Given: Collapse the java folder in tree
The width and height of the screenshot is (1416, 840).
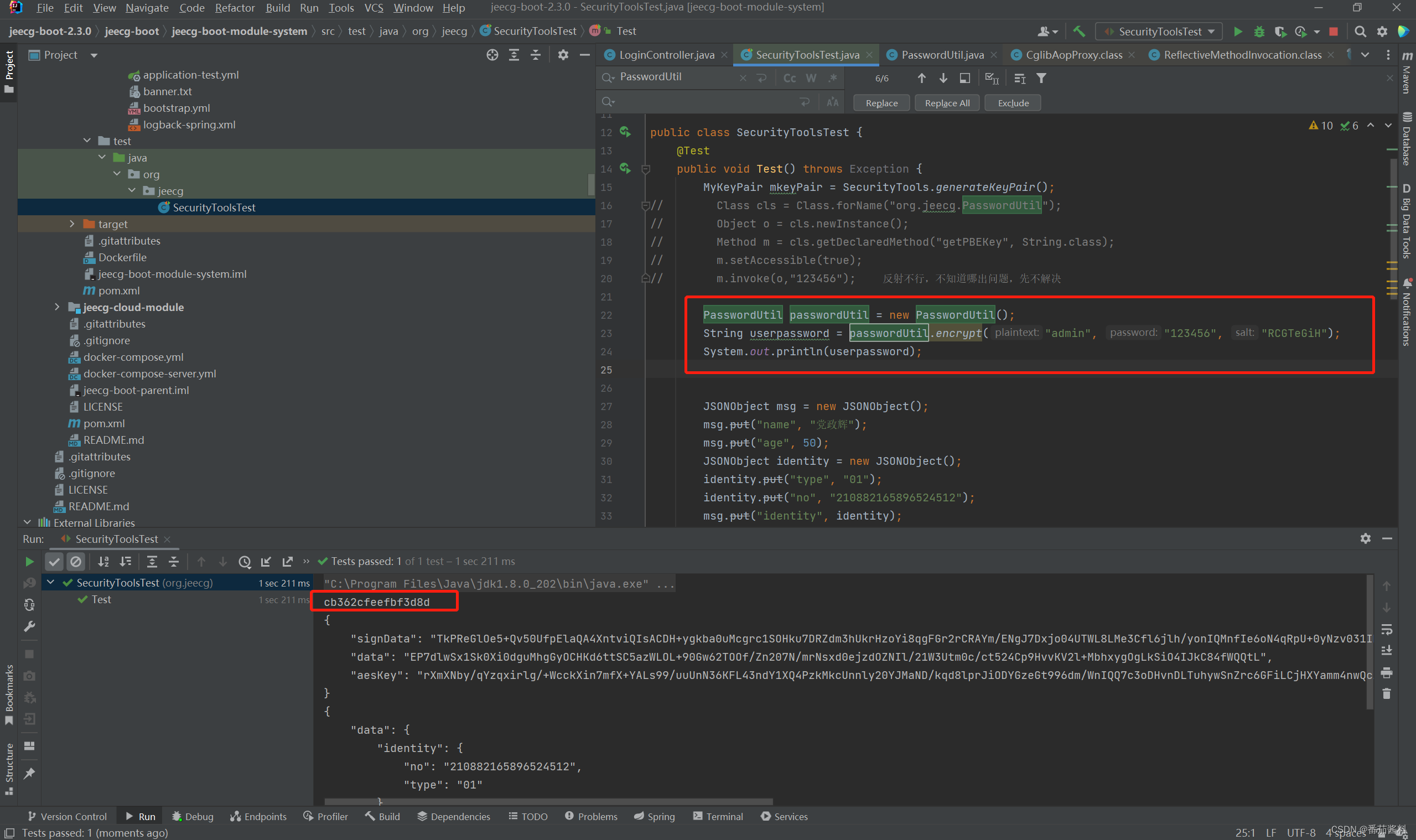Looking at the screenshot, I should (102, 157).
